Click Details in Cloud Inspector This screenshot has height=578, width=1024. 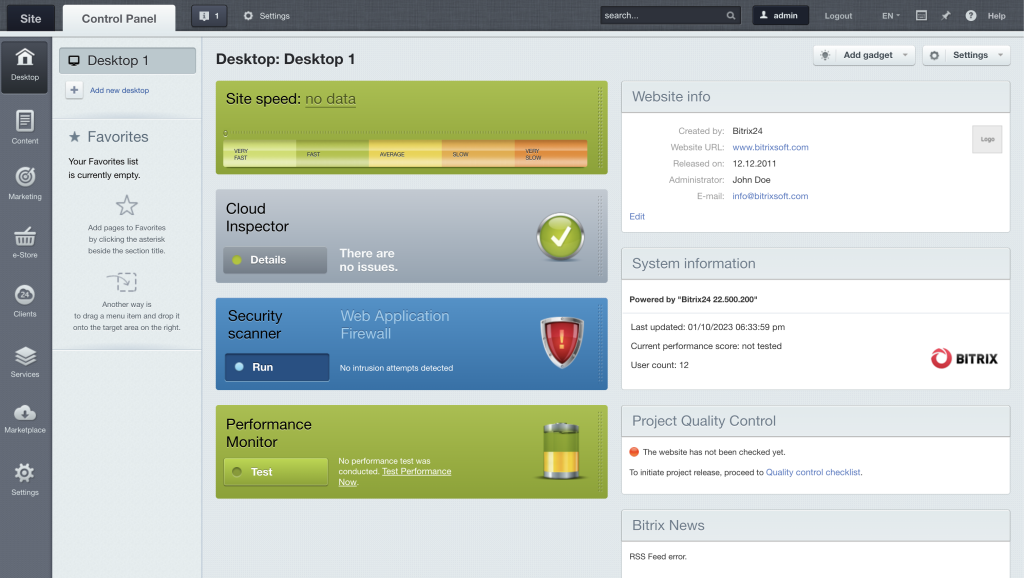coord(275,260)
